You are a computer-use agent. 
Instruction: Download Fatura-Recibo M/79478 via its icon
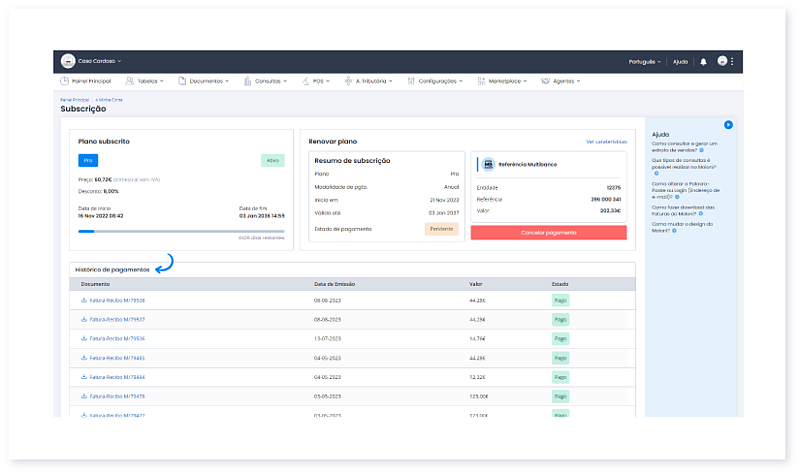pos(84,396)
